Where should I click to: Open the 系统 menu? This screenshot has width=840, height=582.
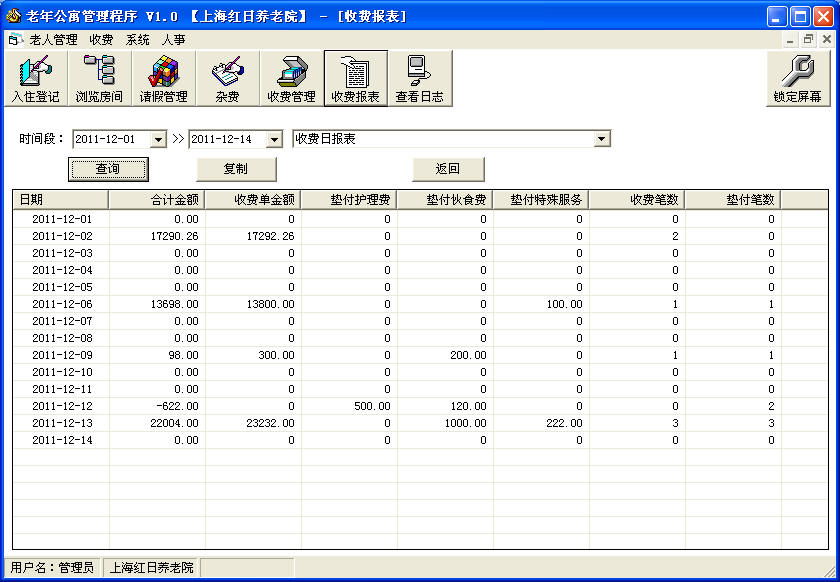138,40
